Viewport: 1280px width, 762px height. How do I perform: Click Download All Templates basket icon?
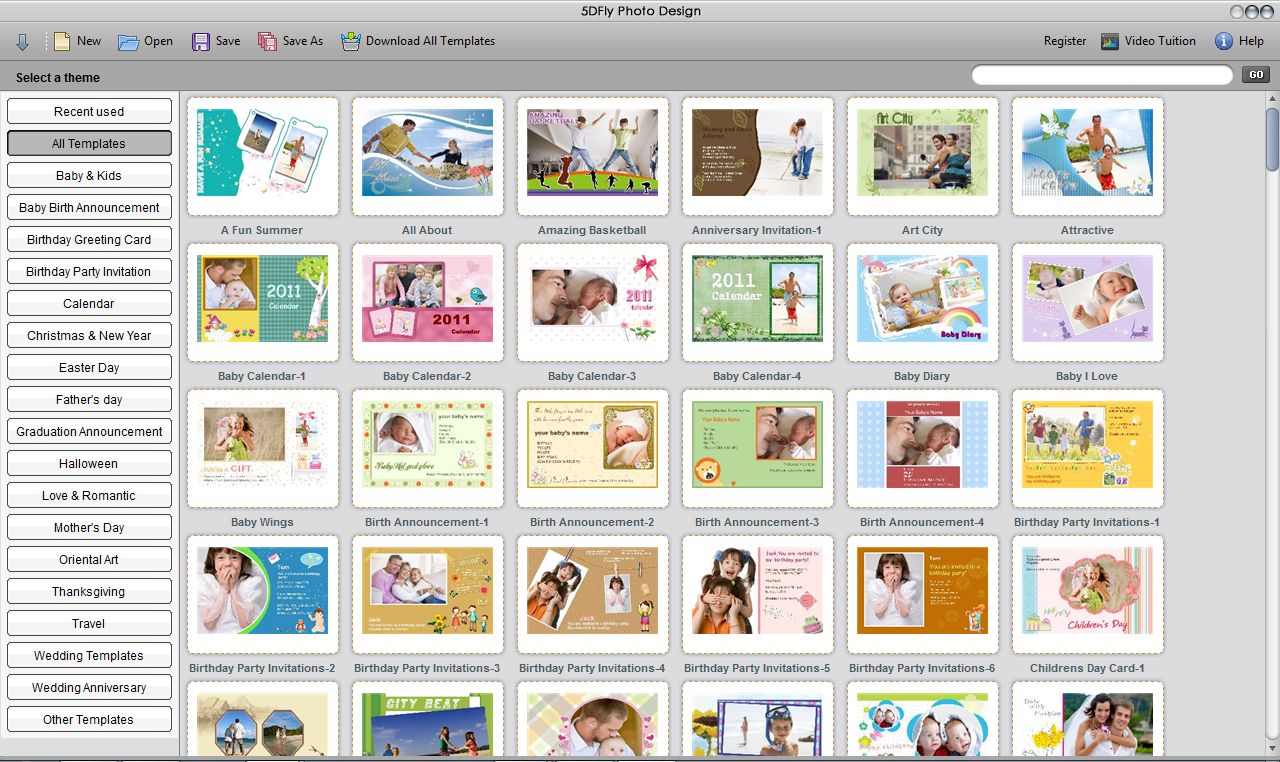coord(350,42)
